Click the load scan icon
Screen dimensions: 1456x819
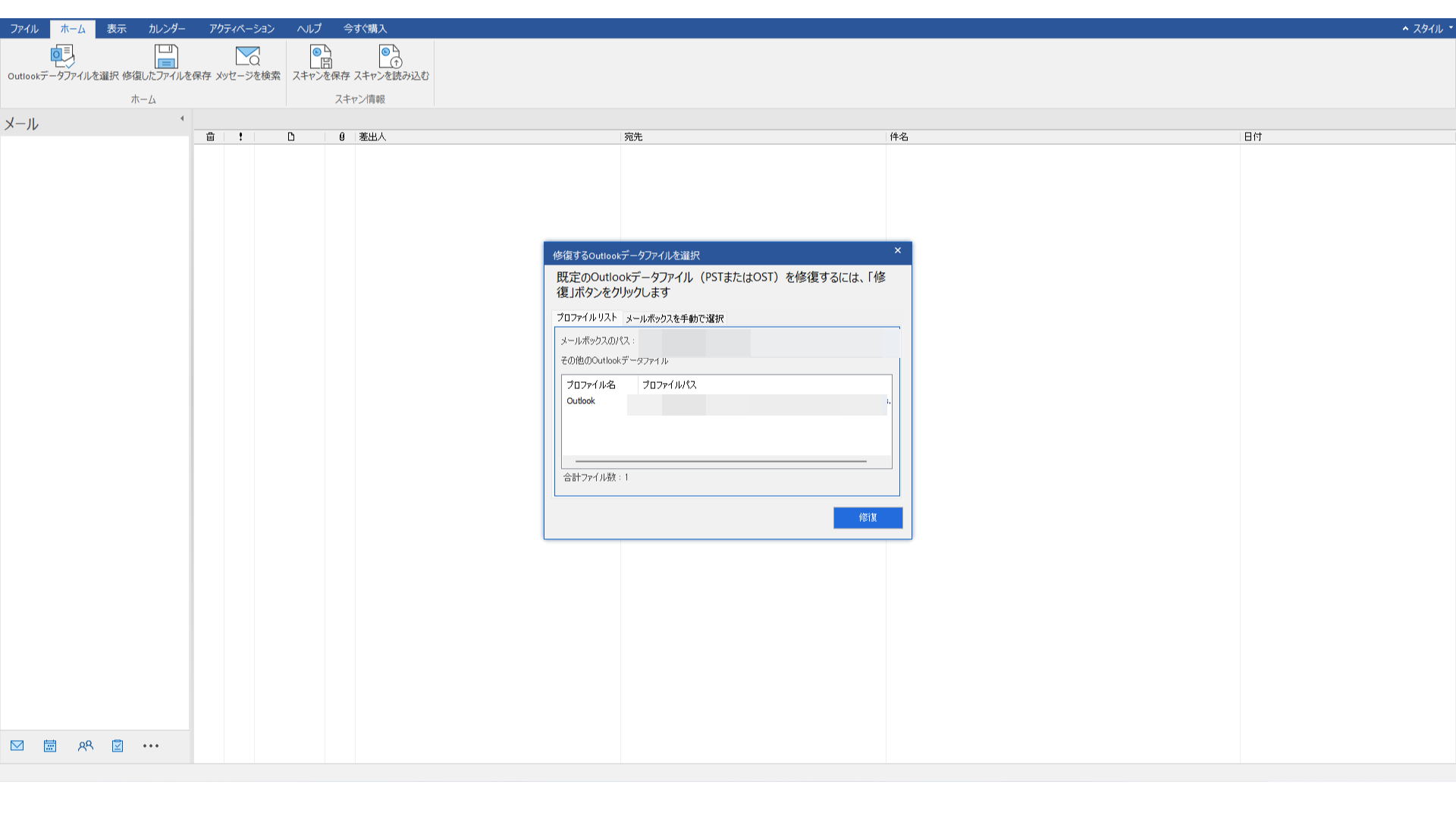[x=391, y=58]
